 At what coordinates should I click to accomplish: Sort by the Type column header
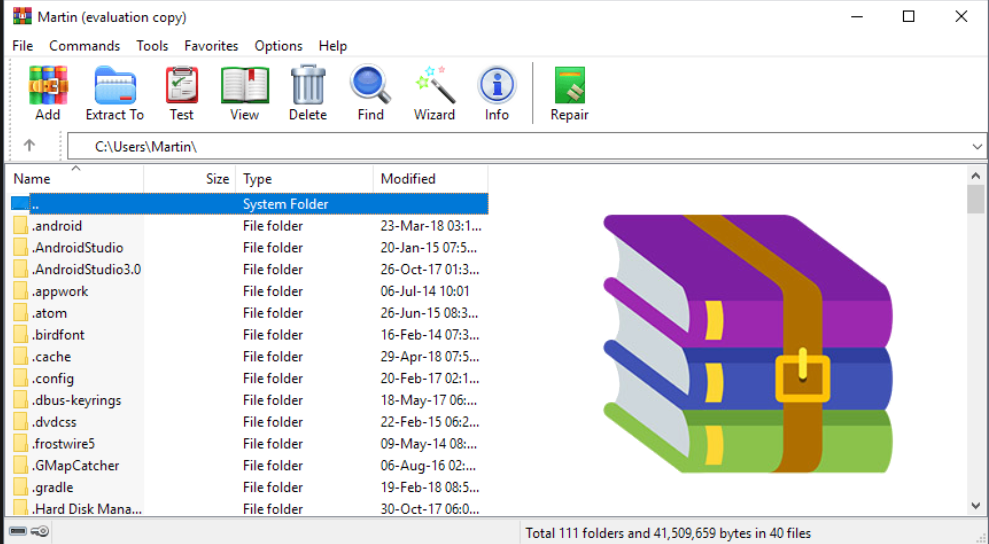point(305,179)
